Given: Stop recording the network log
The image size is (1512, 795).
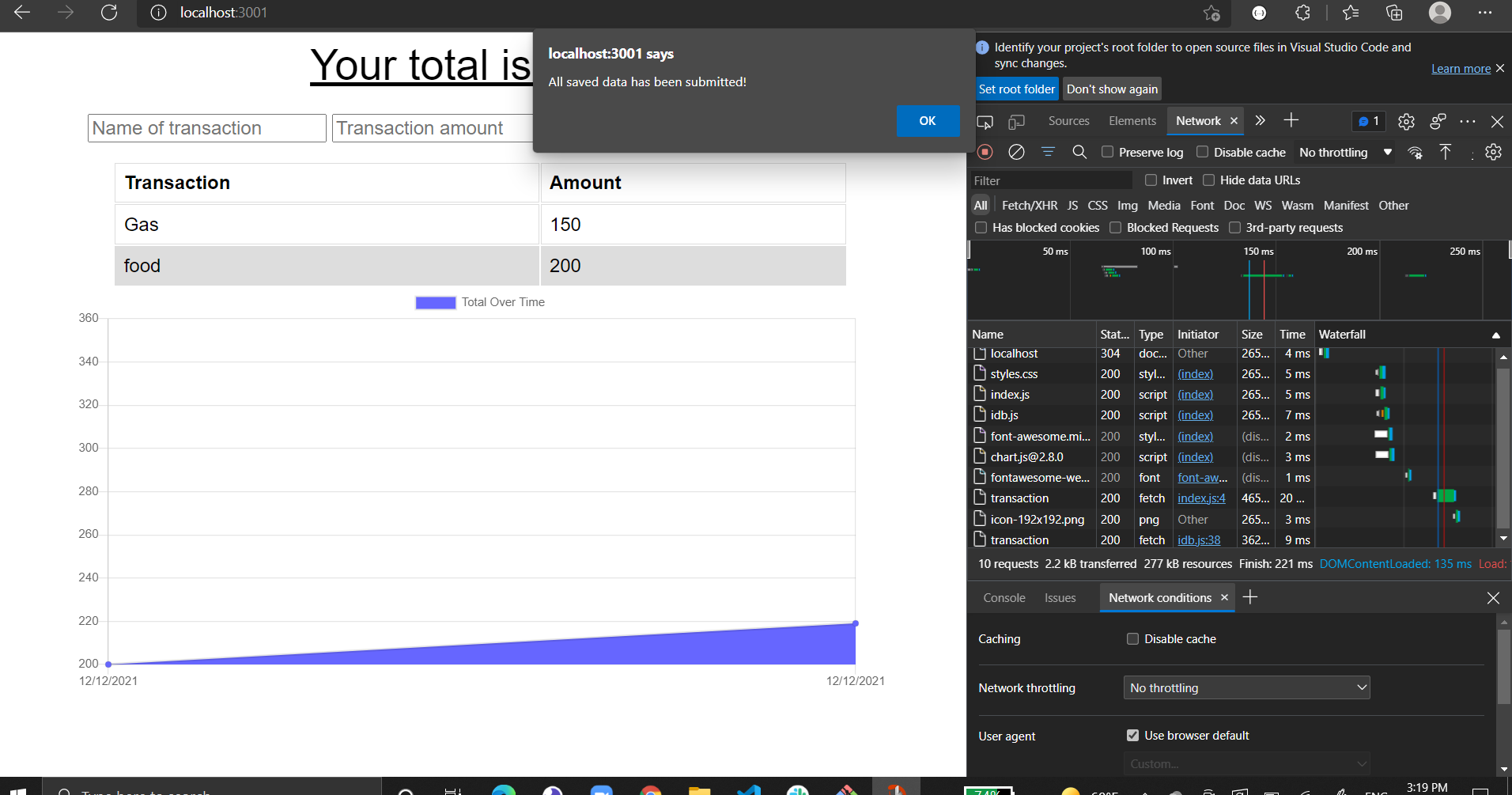Looking at the screenshot, I should pyautogui.click(x=984, y=151).
